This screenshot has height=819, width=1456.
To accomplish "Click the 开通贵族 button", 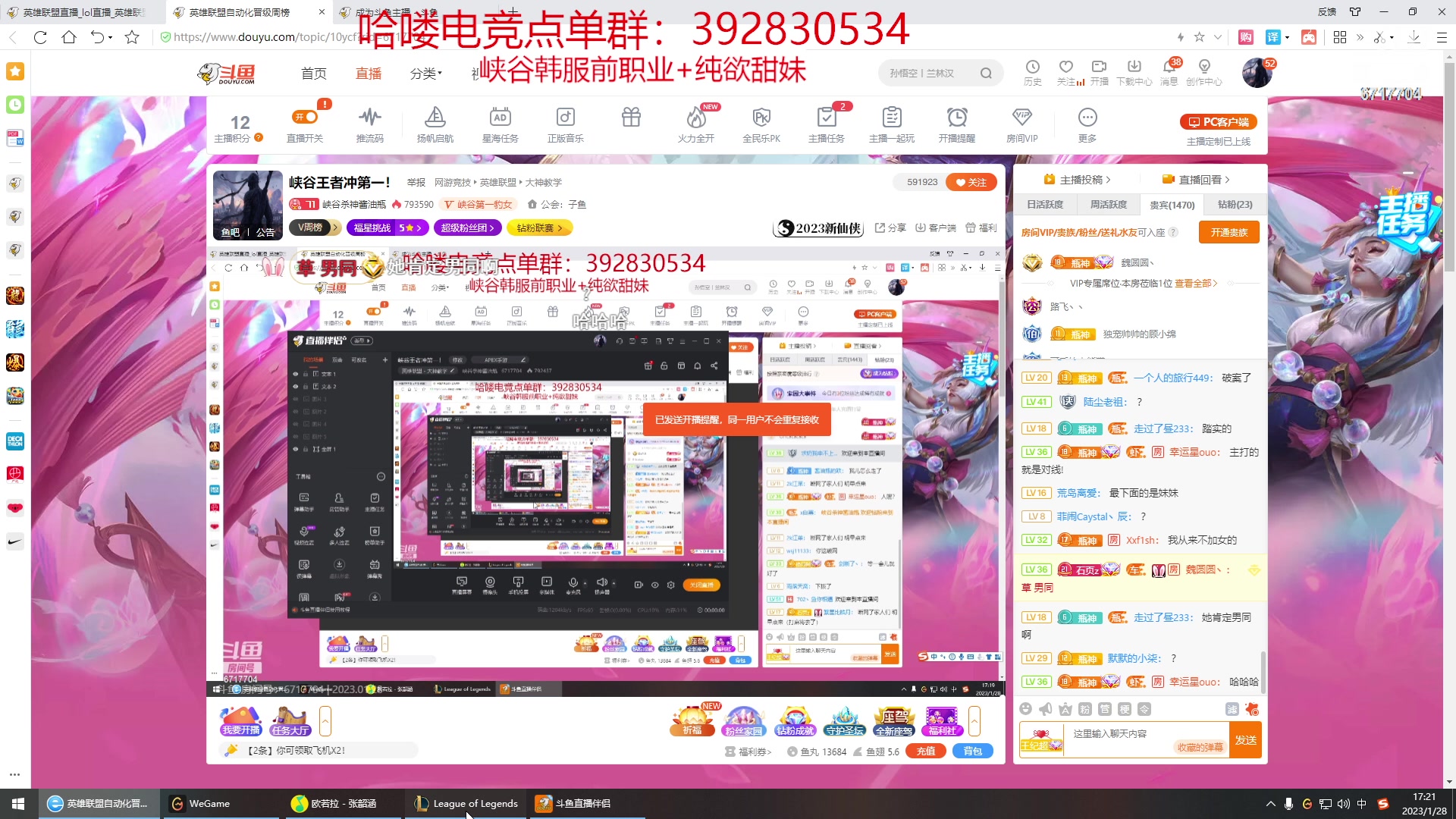I will pyautogui.click(x=1228, y=233).
